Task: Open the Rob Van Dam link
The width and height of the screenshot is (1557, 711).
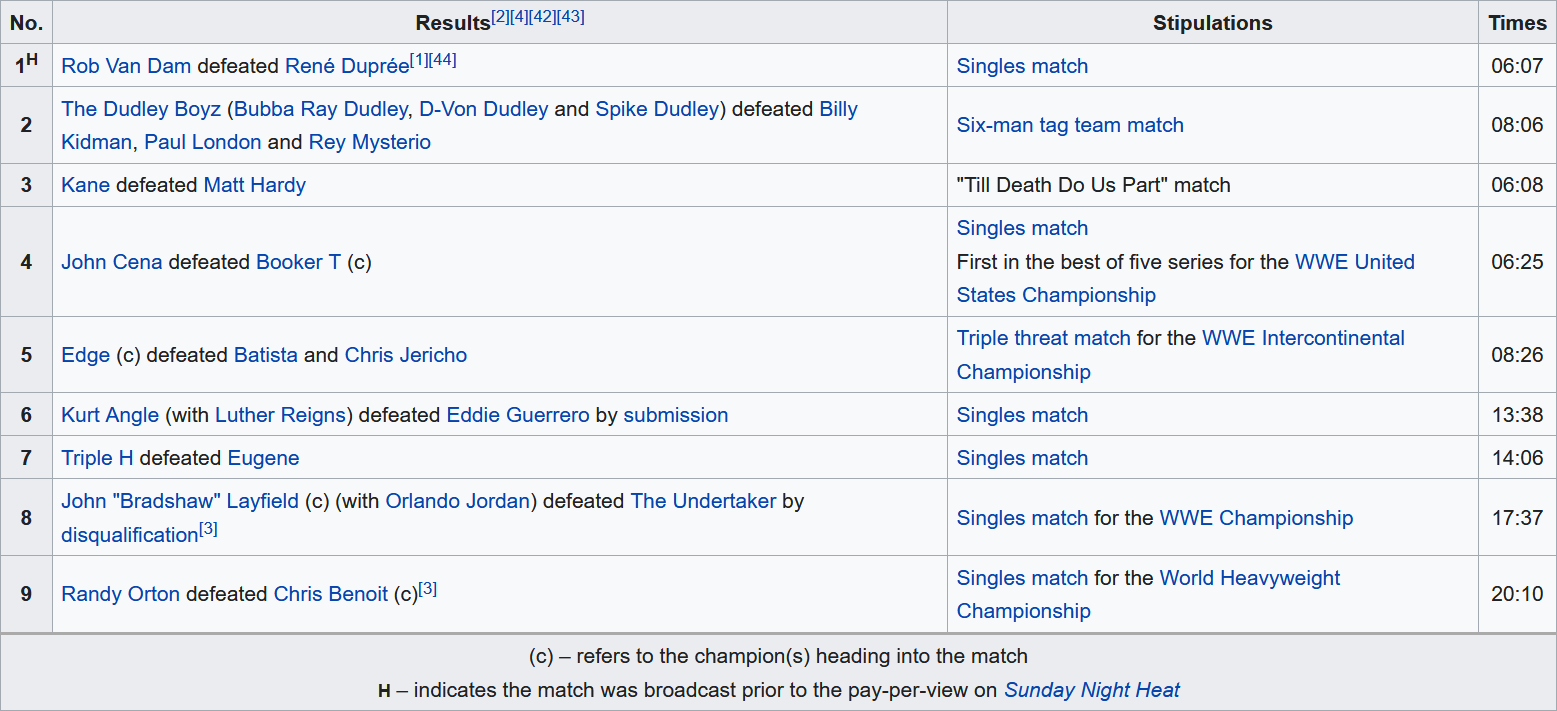Action: point(126,66)
